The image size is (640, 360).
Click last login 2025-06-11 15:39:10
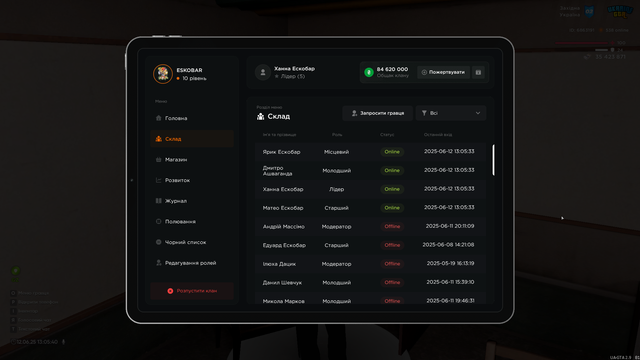point(450,282)
